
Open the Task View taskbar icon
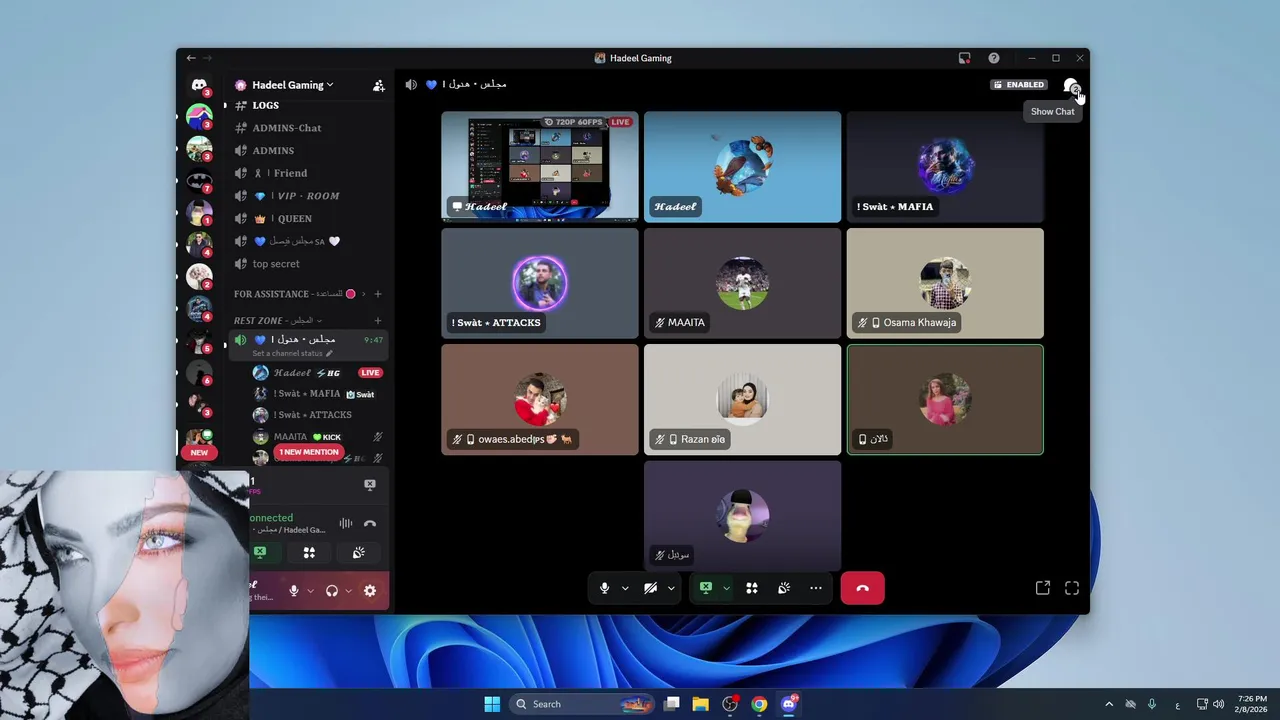(x=671, y=704)
